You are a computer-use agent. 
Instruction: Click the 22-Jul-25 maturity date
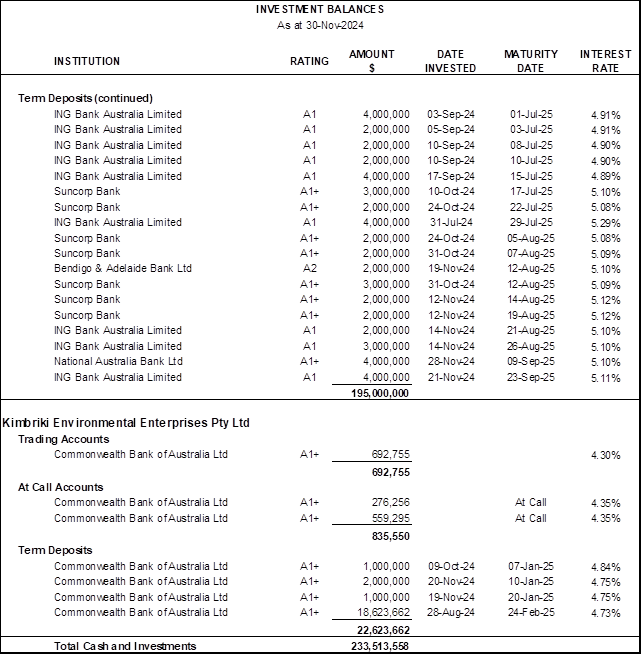click(531, 207)
